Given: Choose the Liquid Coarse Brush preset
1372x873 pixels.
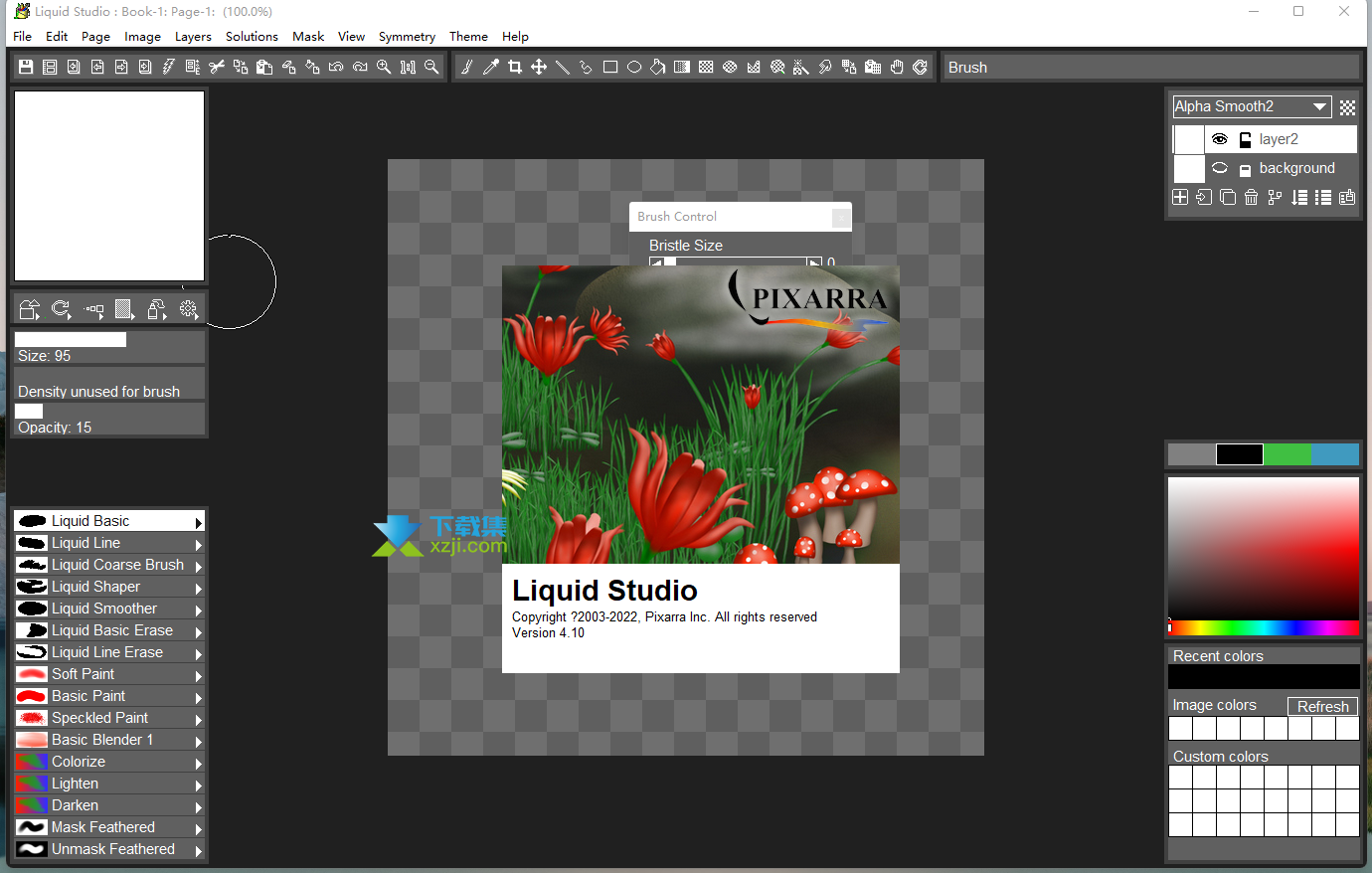Looking at the screenshot, I should click(109, 565).
